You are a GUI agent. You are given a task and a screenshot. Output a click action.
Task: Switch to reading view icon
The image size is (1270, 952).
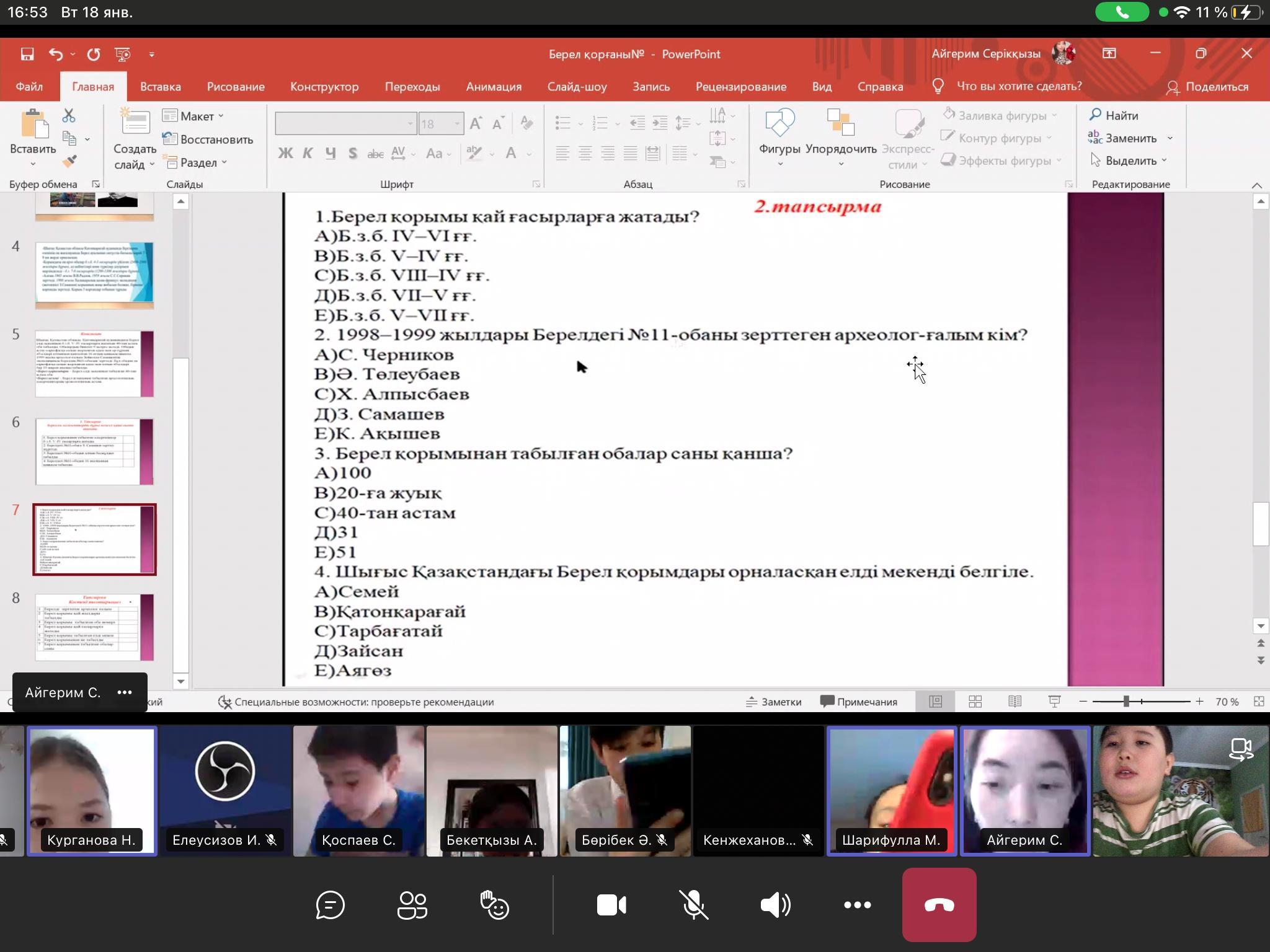click(x=1015, y=702)
